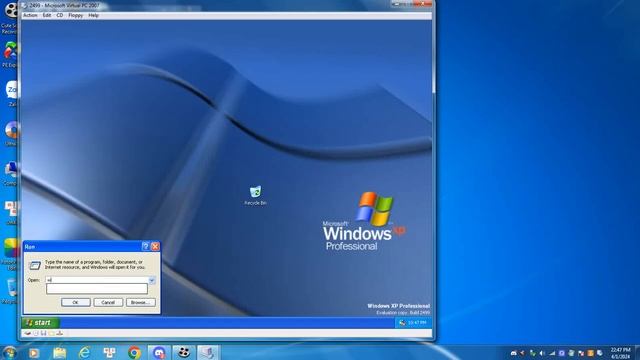Click Cancel in the Run dialog
The image size is (640, 360).
[x=108, y=302]
